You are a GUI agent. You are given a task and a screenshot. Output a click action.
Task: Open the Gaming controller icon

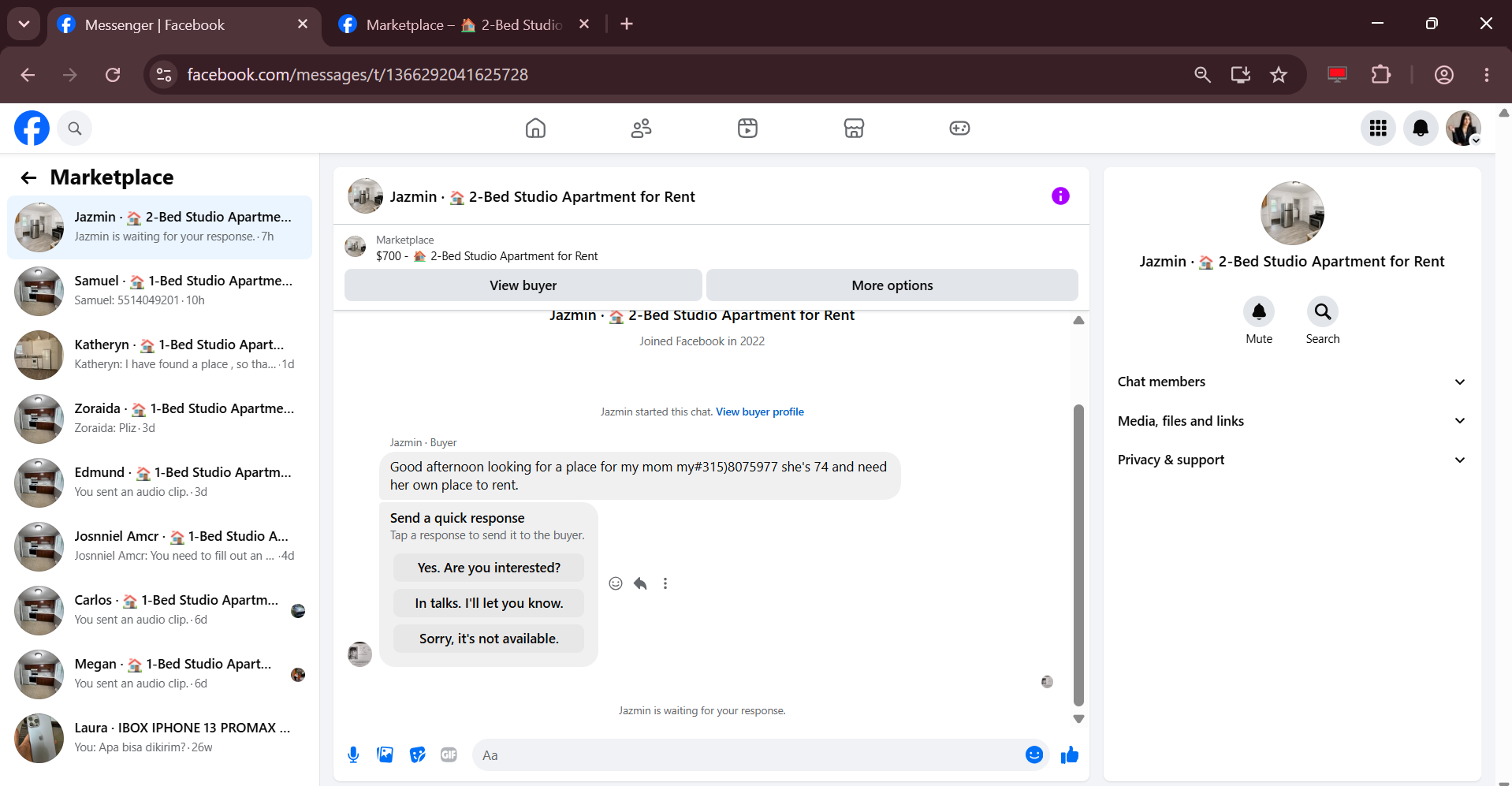point(959,128)
